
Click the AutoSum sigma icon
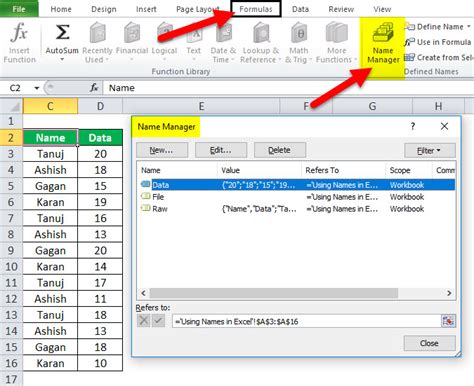(x=62, y=32)
